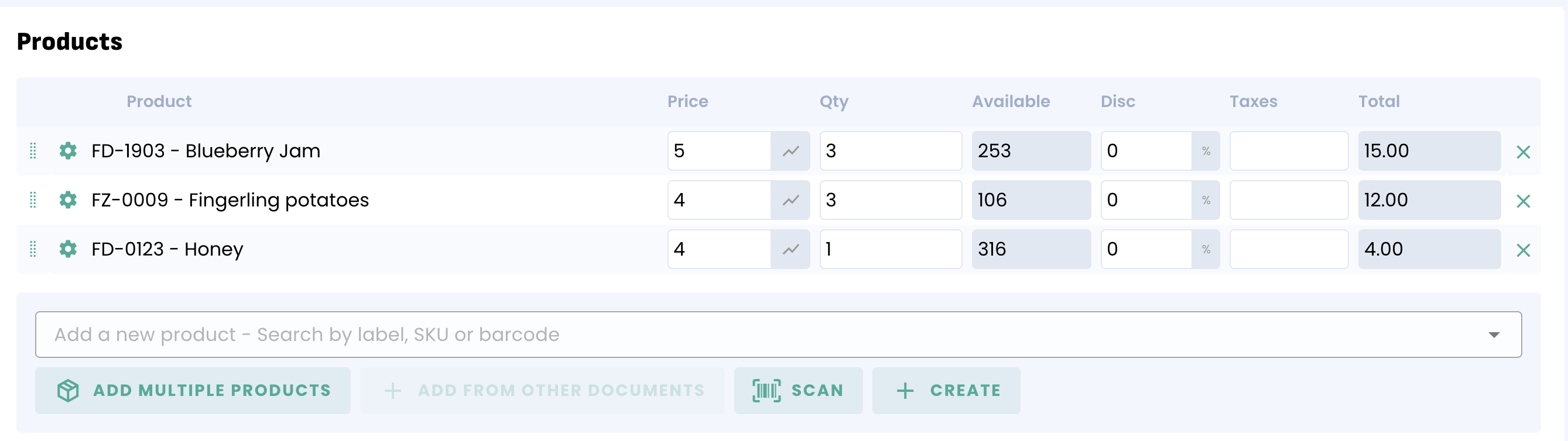Click the drag handle beside Honey row
Screen dimensions: 1568x441
point(33,249)
